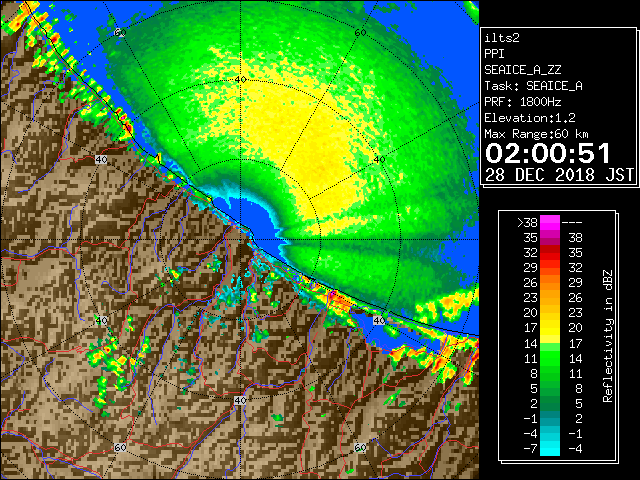Click the 02:00:51 timestamp

[x=548, y=153]
